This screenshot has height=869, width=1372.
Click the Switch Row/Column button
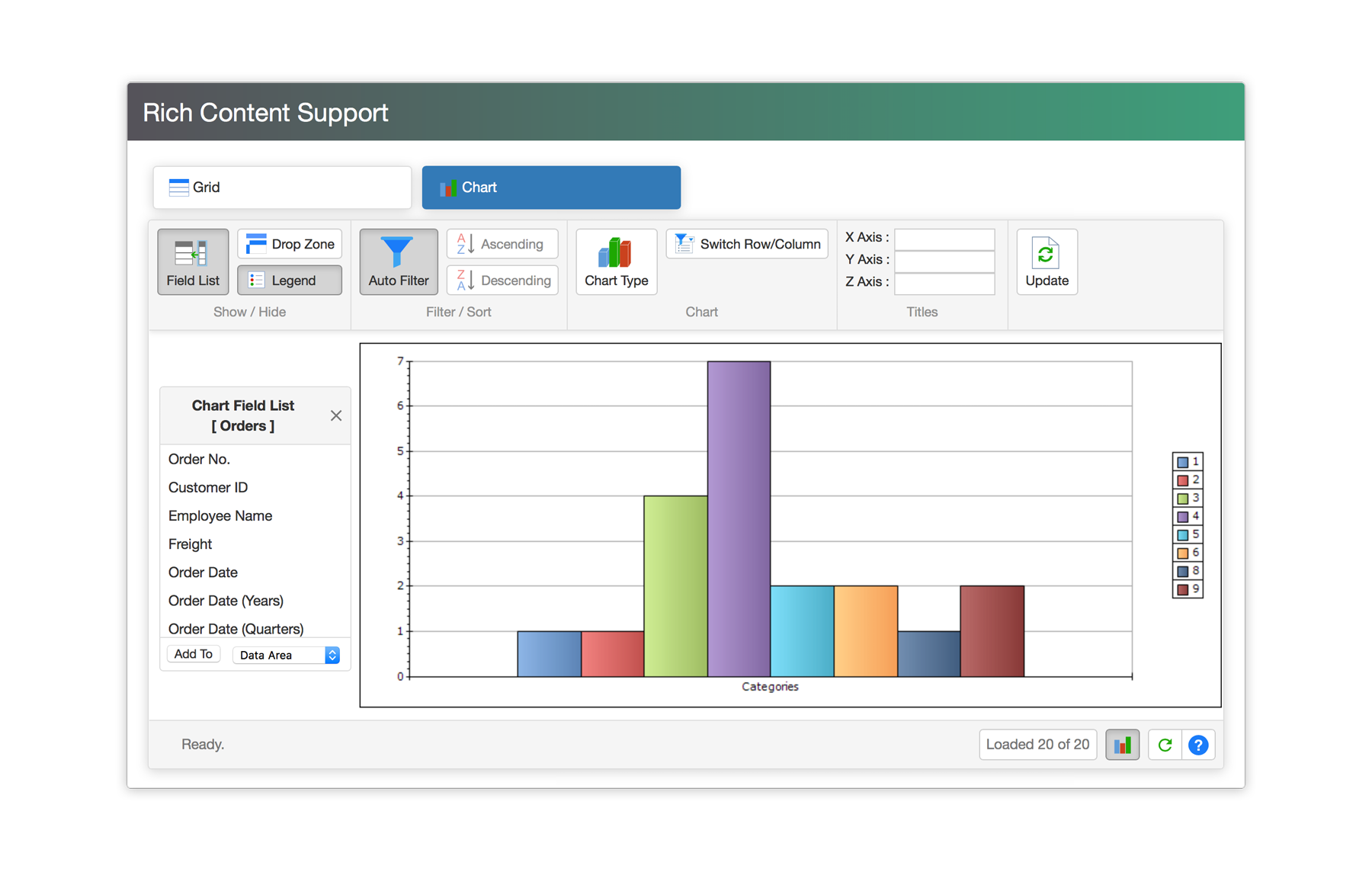(x=747, y=244)
